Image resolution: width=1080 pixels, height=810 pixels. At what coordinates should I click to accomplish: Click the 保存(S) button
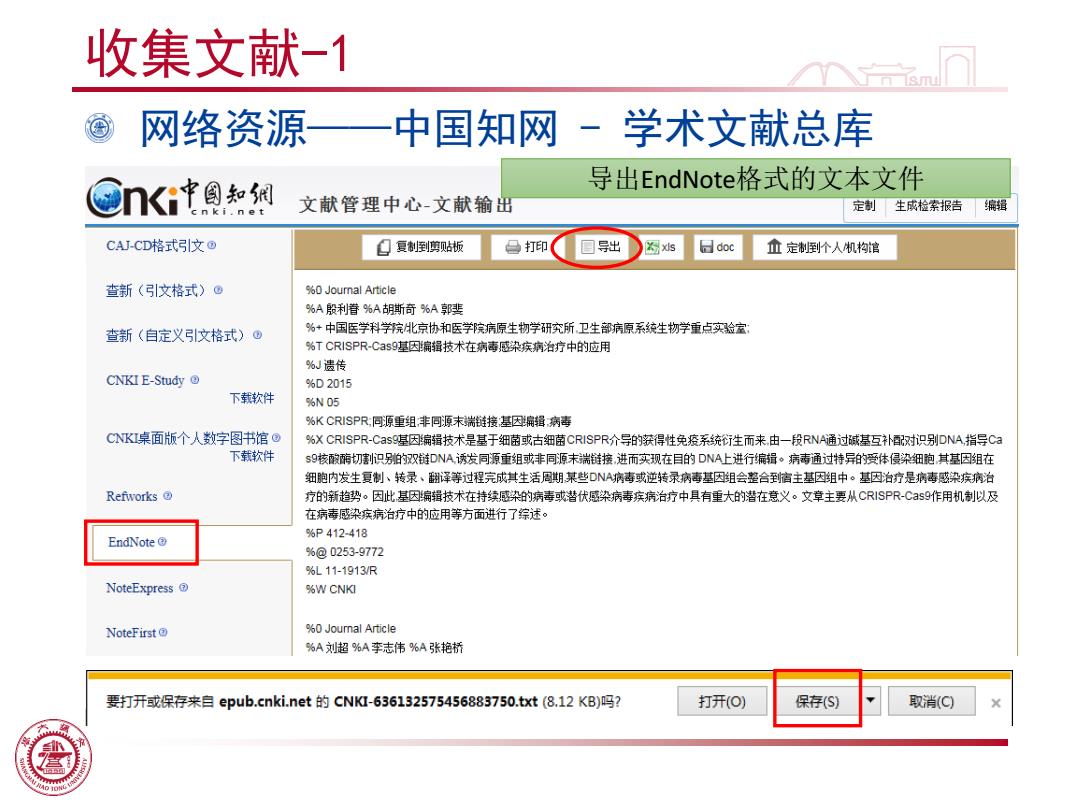(x=818, y=701)
